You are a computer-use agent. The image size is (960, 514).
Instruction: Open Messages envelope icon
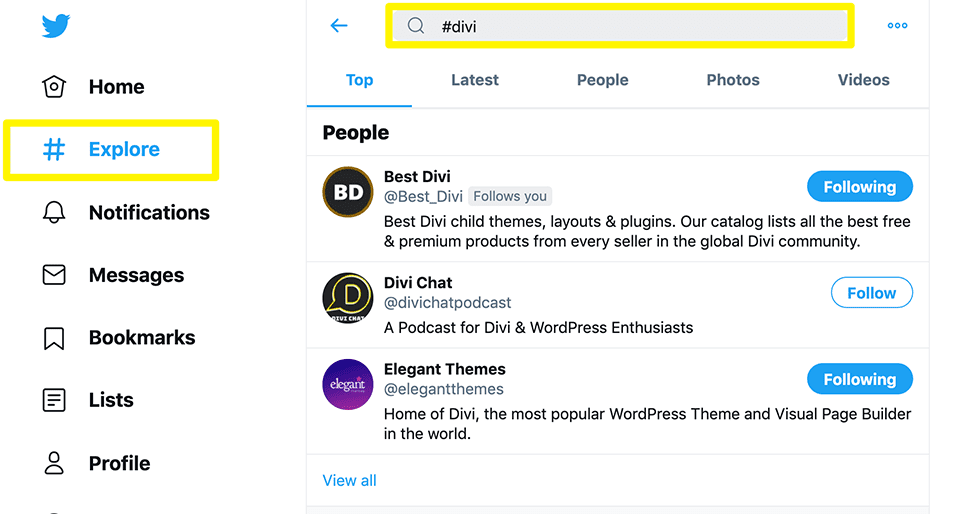click(54, 275)
